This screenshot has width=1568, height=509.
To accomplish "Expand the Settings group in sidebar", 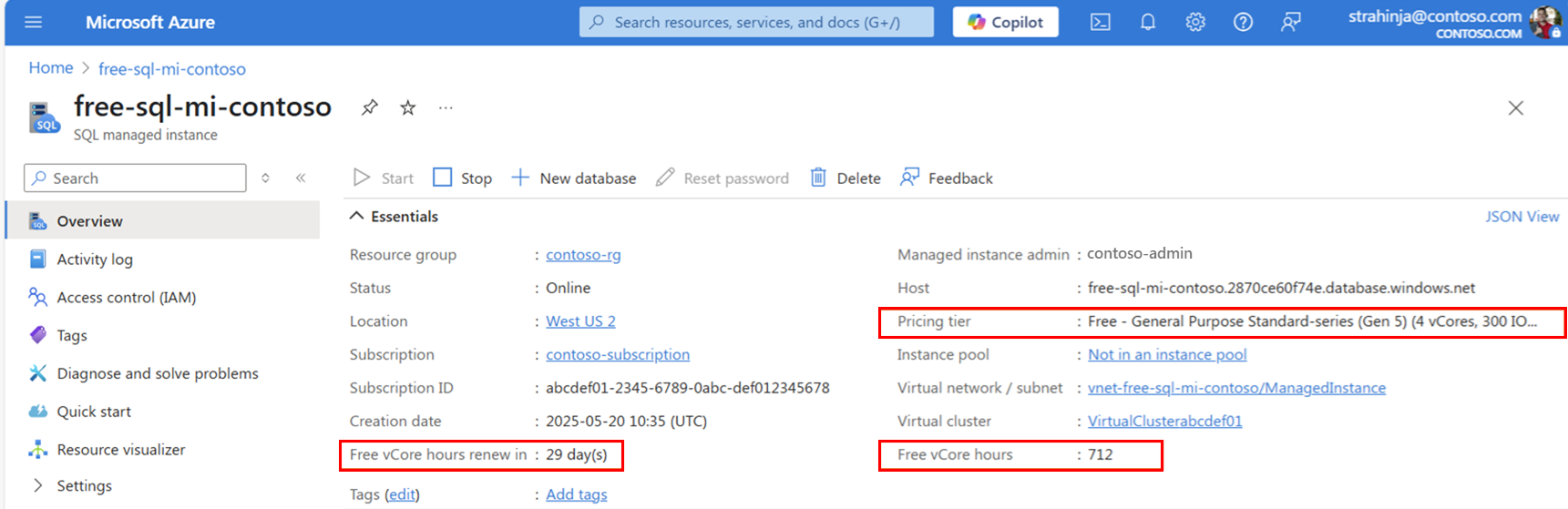I will point(37,485).
